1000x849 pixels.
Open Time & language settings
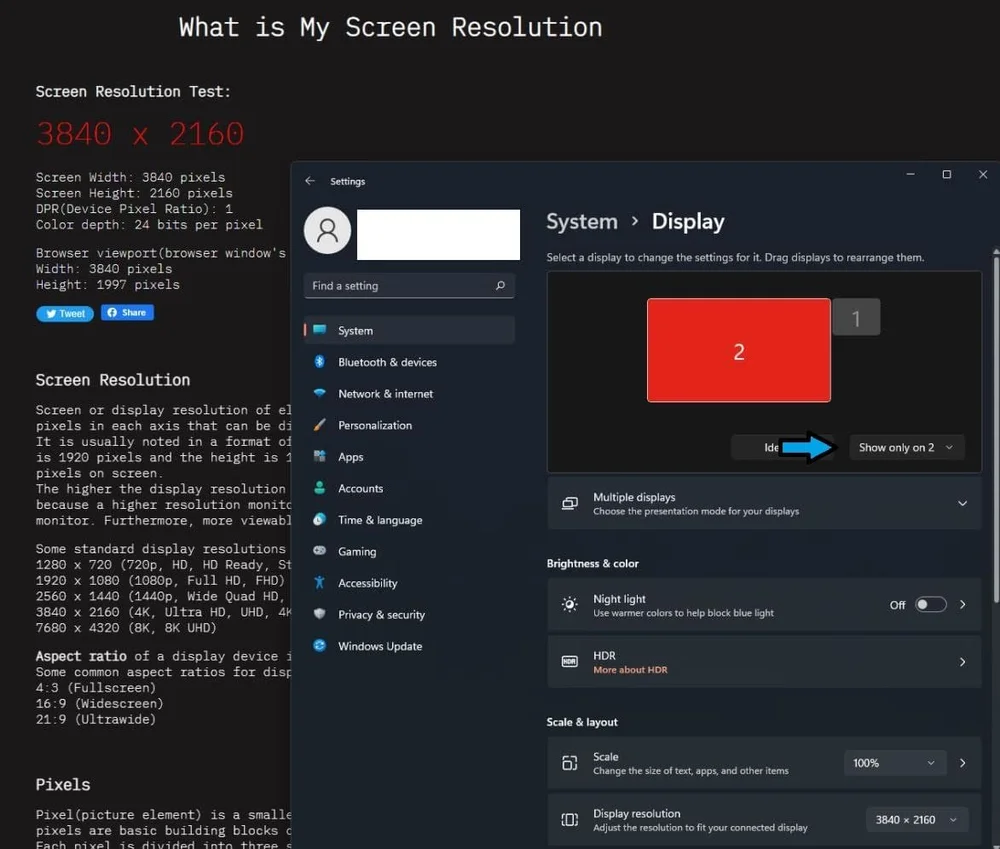coord(409,520)
